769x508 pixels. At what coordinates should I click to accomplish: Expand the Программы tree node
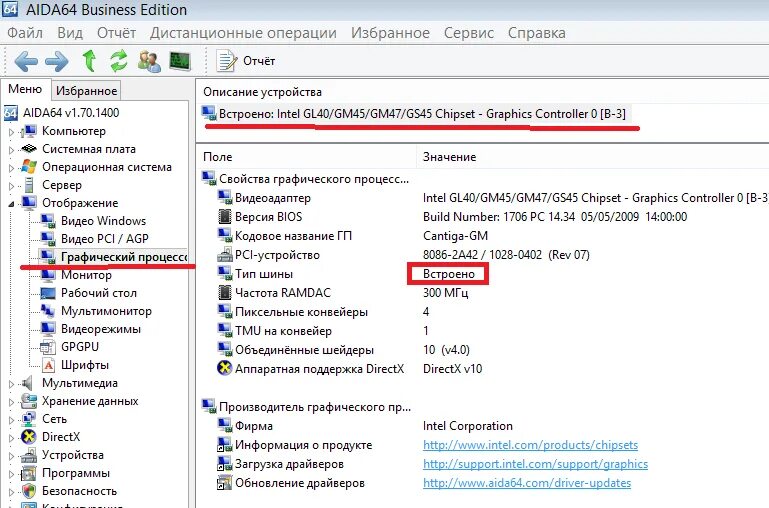coord(11,474)
